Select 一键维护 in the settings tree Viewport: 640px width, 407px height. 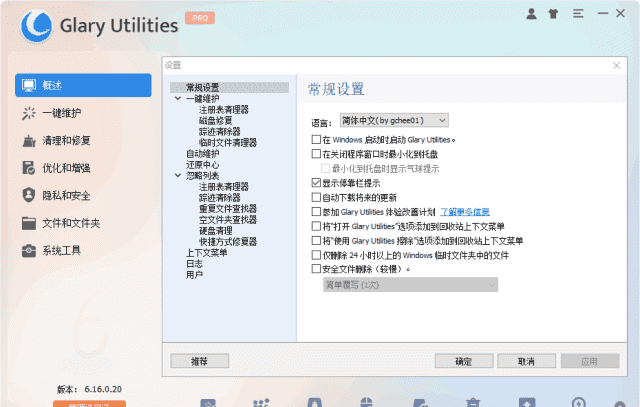(x=202, y=98)
